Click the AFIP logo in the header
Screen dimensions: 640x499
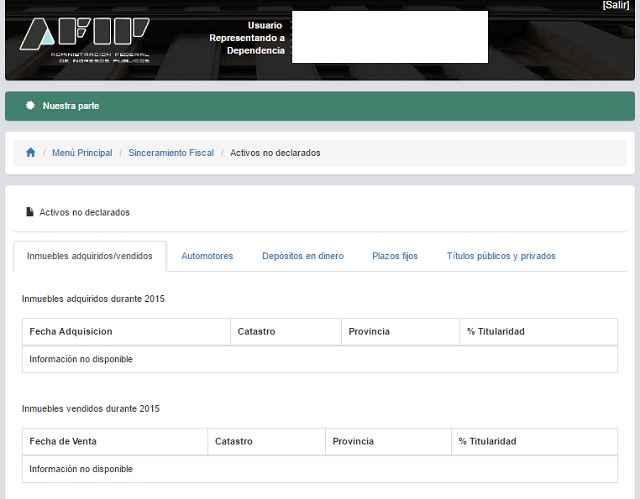point(84,39)
